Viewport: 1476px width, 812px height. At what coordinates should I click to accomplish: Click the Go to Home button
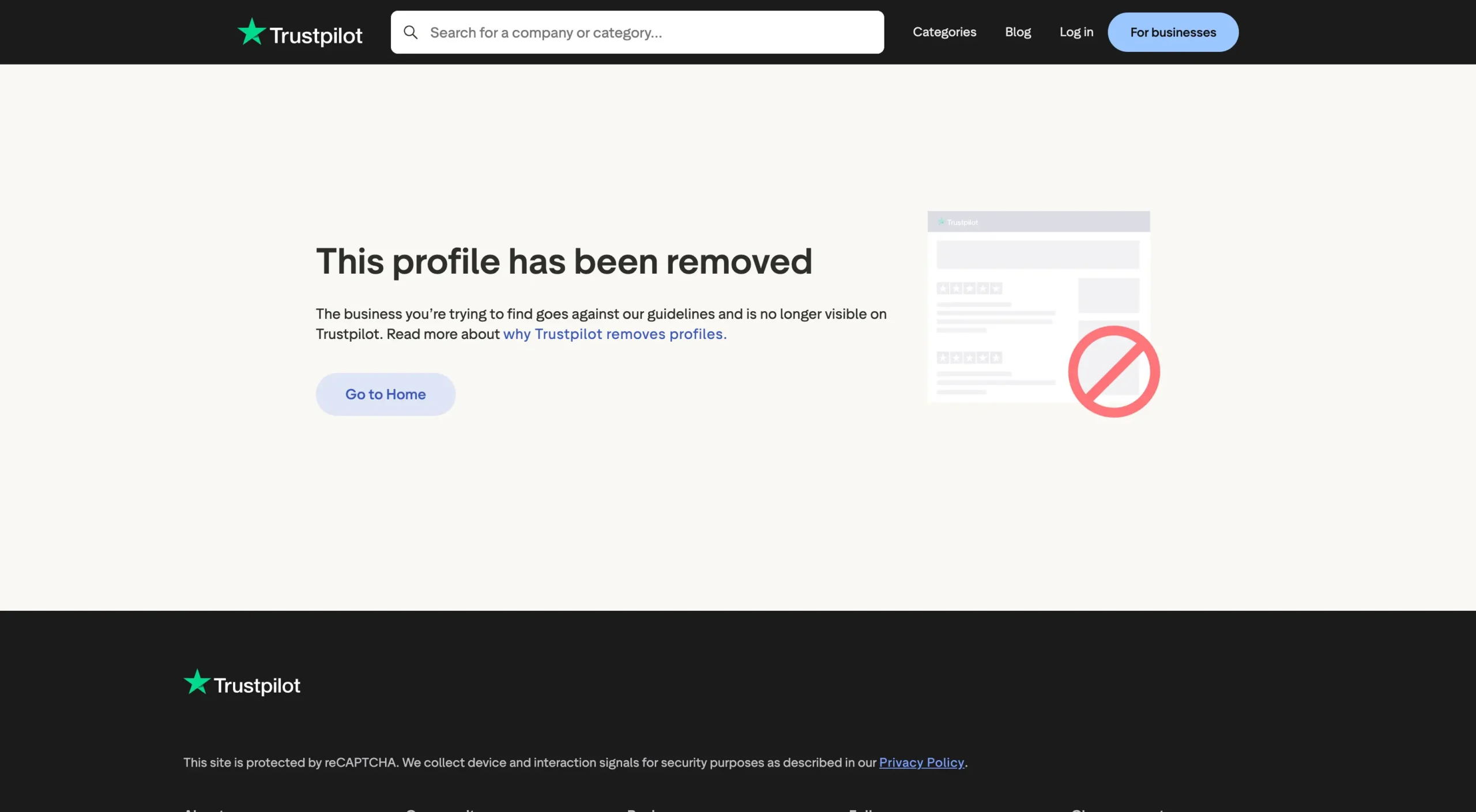(x=385, y=394)
